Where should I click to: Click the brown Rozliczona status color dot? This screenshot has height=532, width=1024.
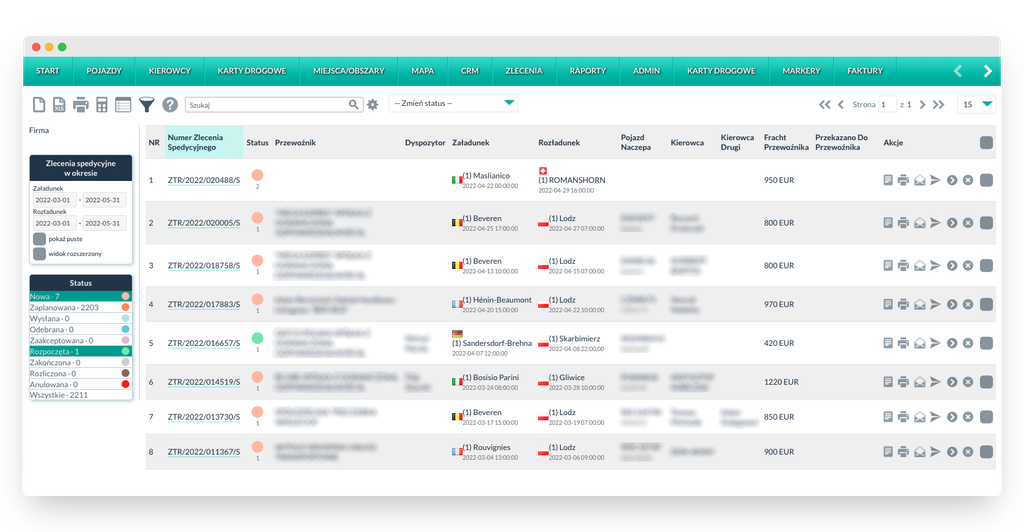[x=125, y=373]
